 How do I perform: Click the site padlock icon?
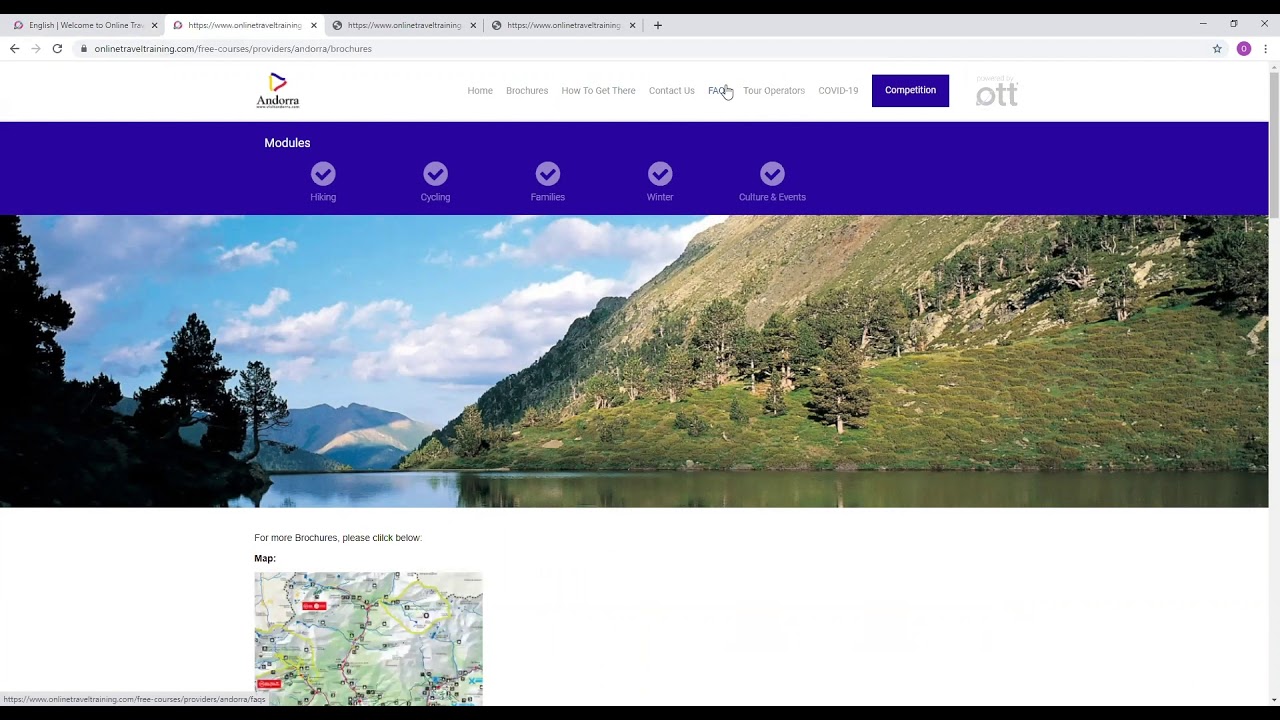click(x=84, y=48)
